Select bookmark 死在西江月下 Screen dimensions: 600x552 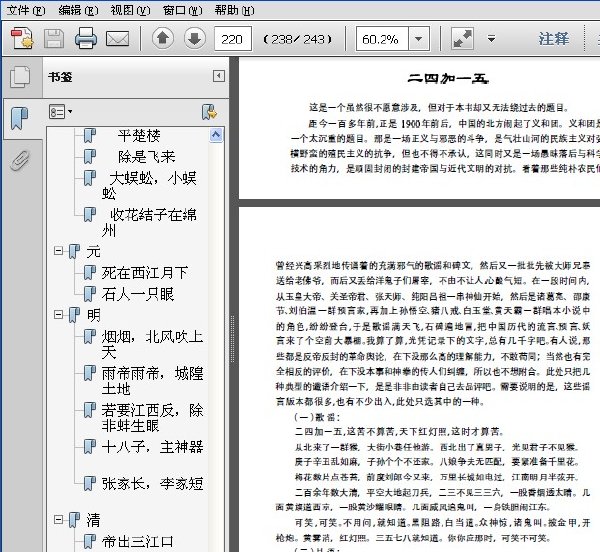(x=145, y=273)
